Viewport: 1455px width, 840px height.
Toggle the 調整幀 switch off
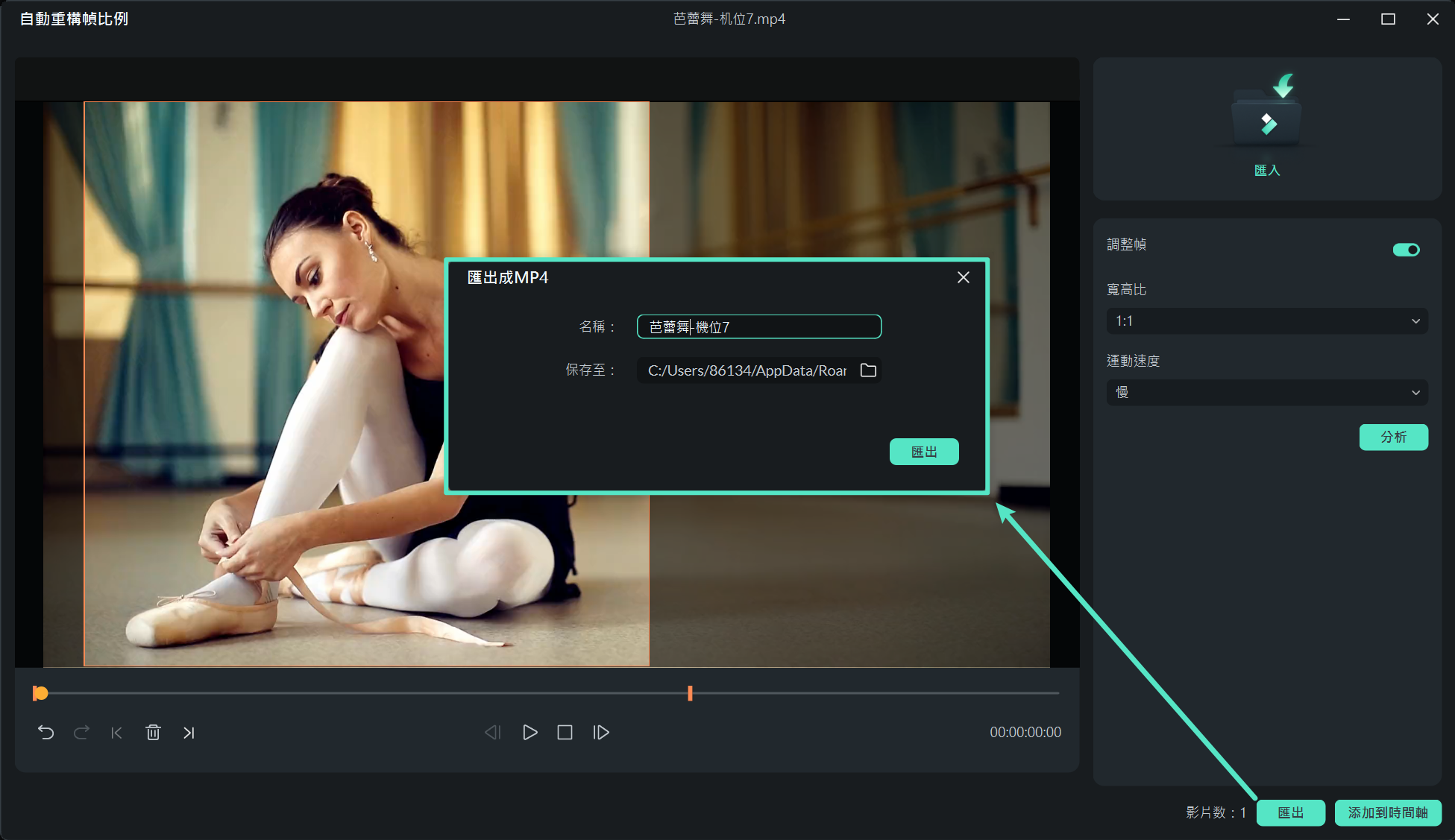point(1406,250)
